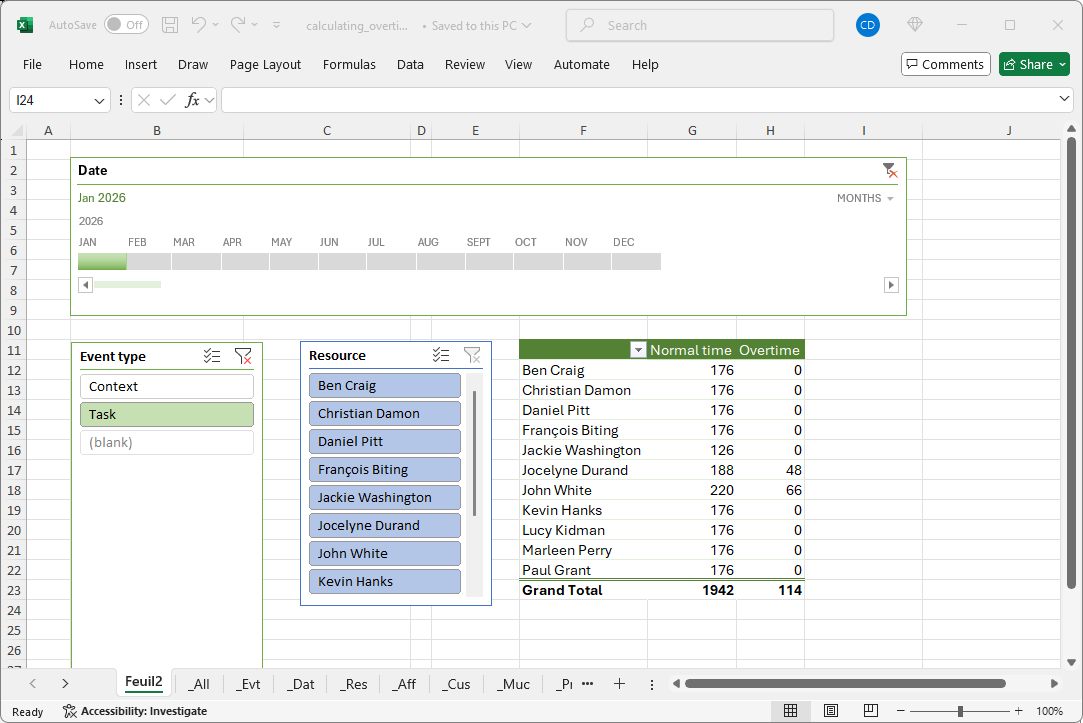Click the zoom slider handle
Image resolution: width=1083 pixels, height=723 pixels.
click(960, 711)
